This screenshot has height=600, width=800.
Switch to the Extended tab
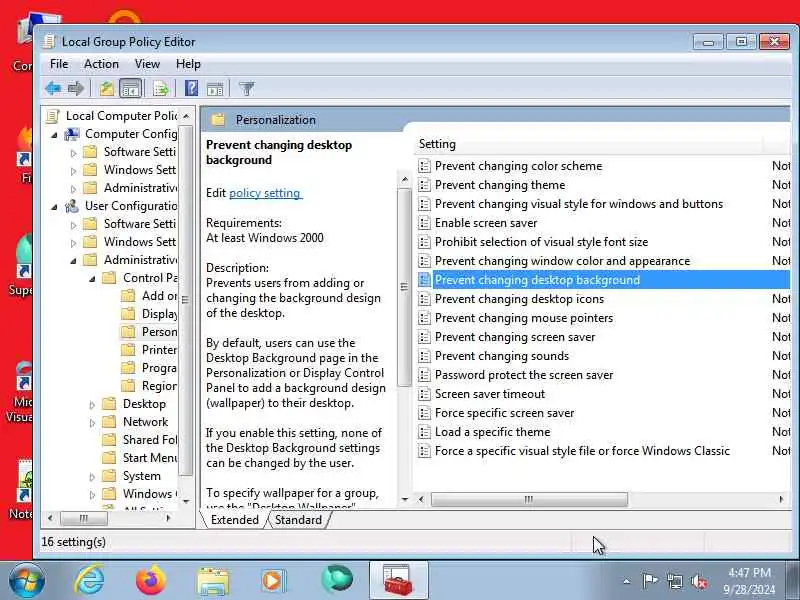(x=235, y=520)
